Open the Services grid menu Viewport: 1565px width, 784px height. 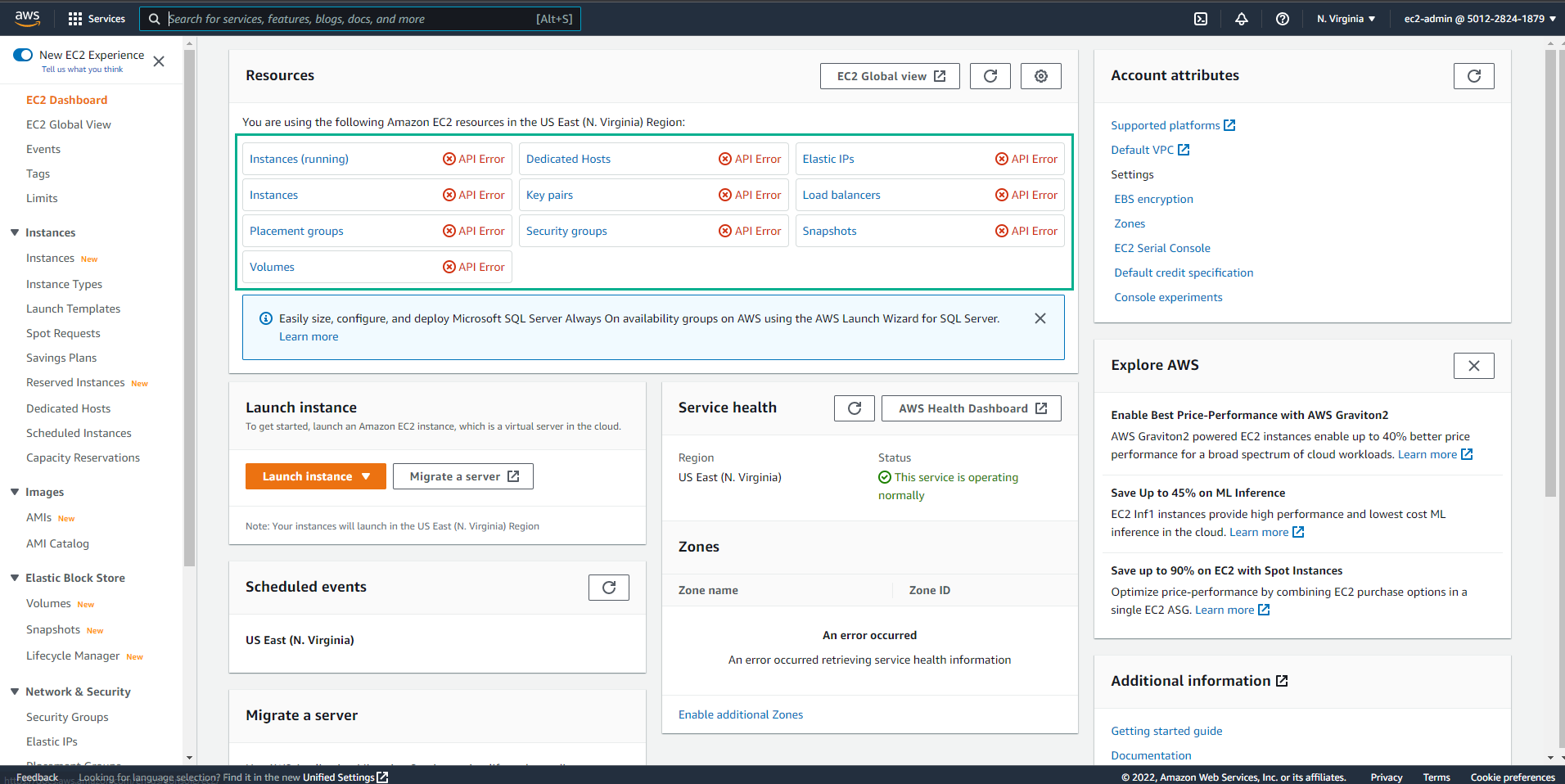[x=97, y=19]
